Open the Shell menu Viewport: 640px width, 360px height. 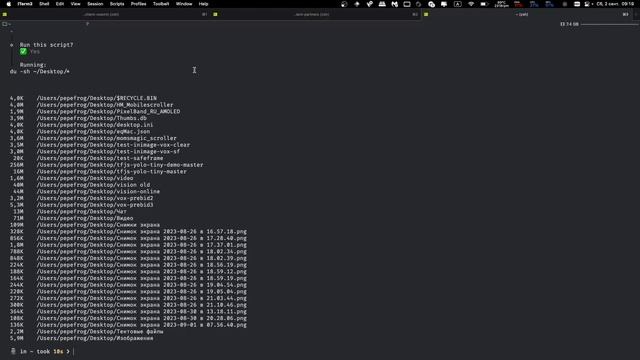click(x=44, y=4)
